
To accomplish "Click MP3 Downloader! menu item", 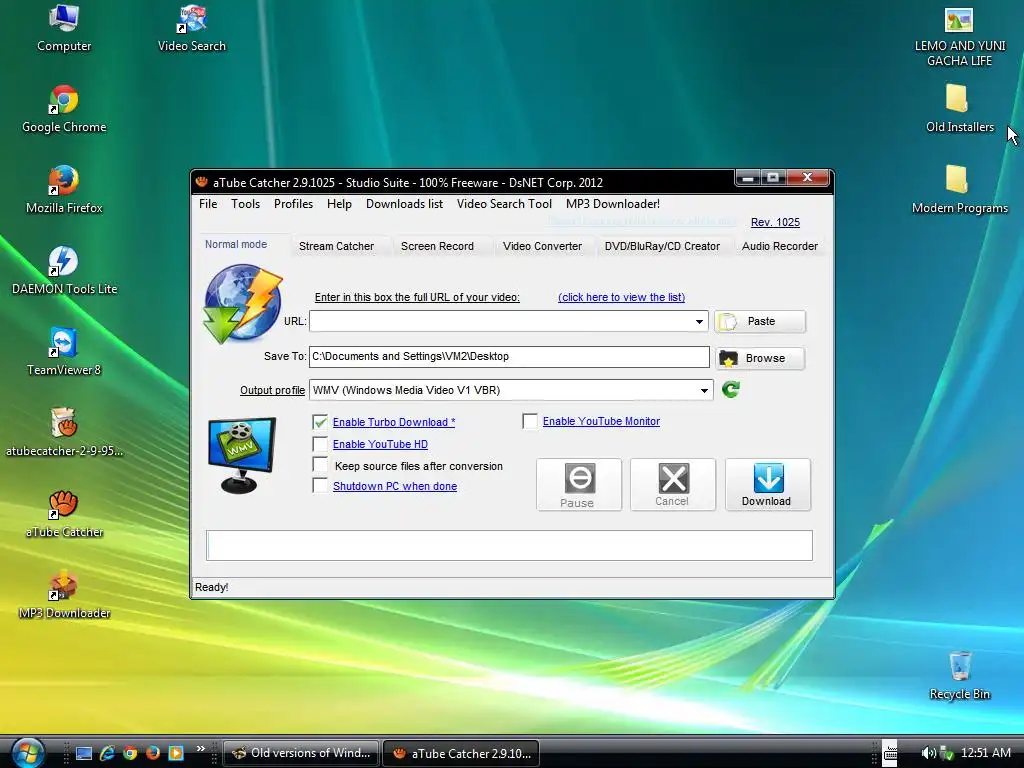I will click(613, 204).
